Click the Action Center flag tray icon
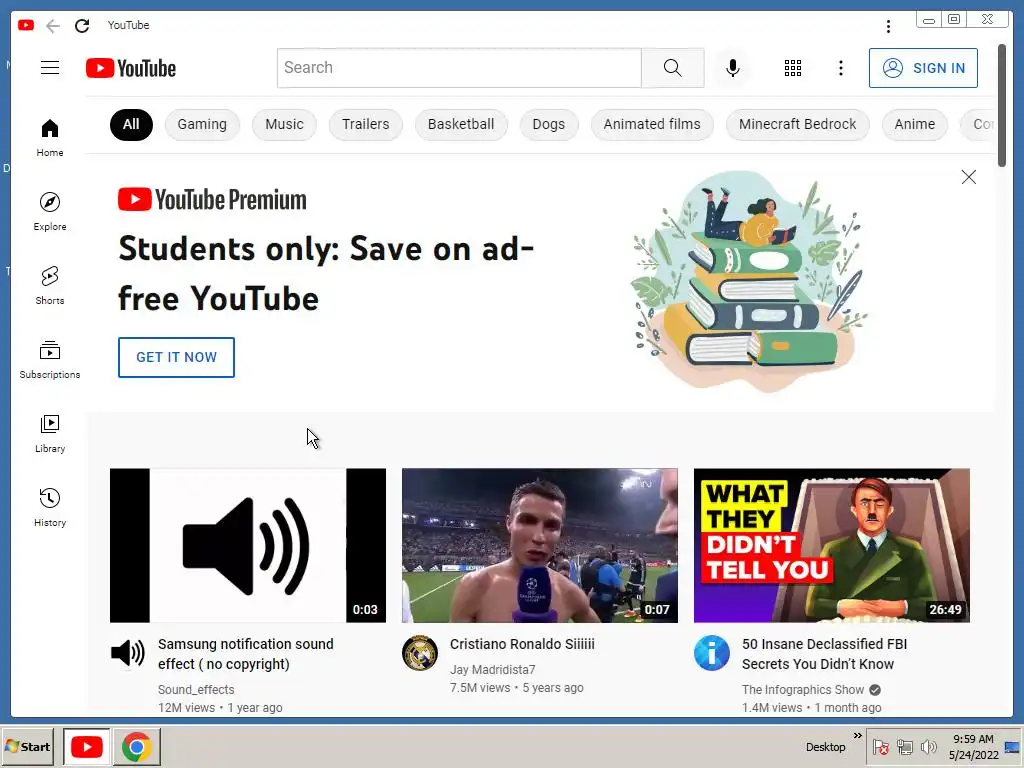 (x=880, y=746)
